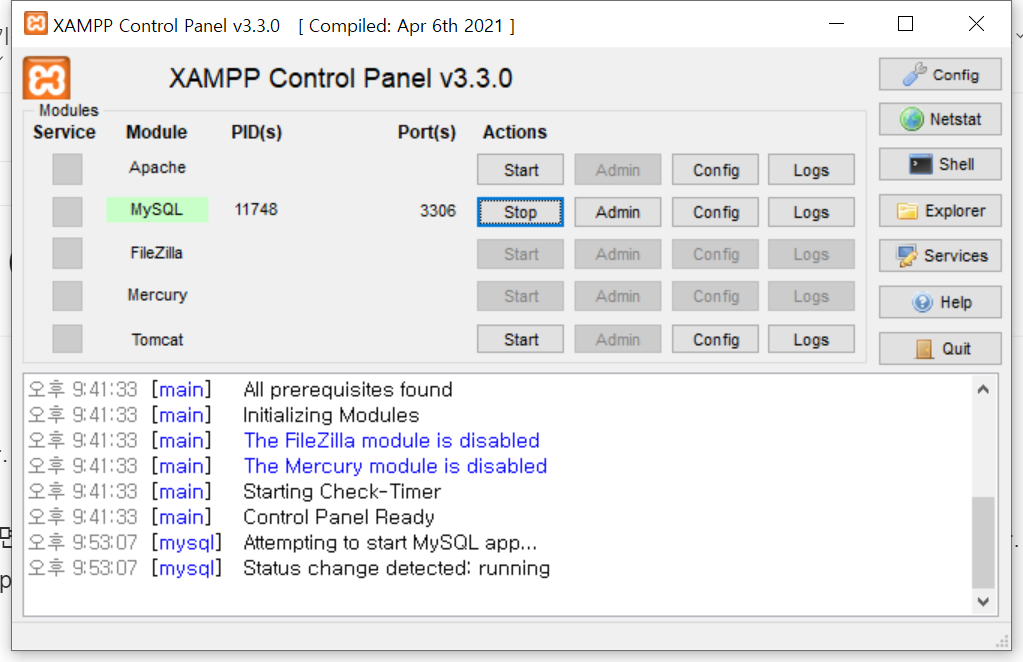The width and height of the screenshot is (1023, 662).
Task: Select the highlighted MySQL module label
Action: point(157,209)
